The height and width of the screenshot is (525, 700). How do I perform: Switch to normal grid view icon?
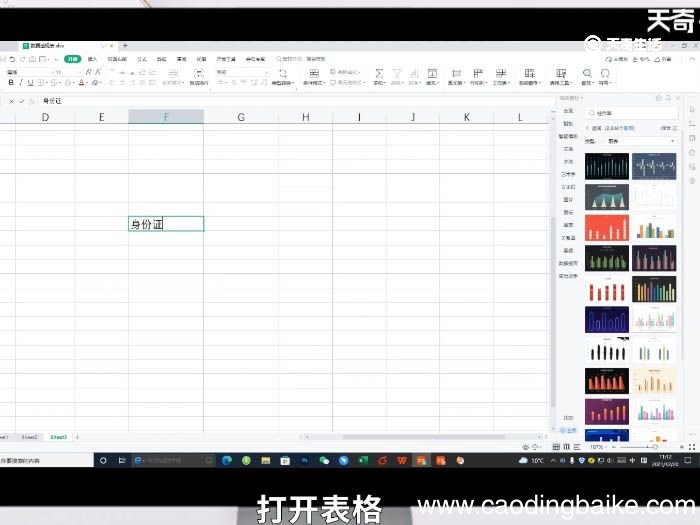pos(556,447)
